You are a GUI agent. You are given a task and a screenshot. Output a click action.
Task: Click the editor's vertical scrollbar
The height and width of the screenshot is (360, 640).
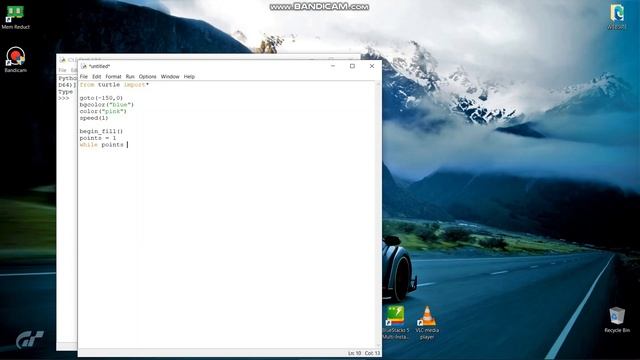pos(378,214)
